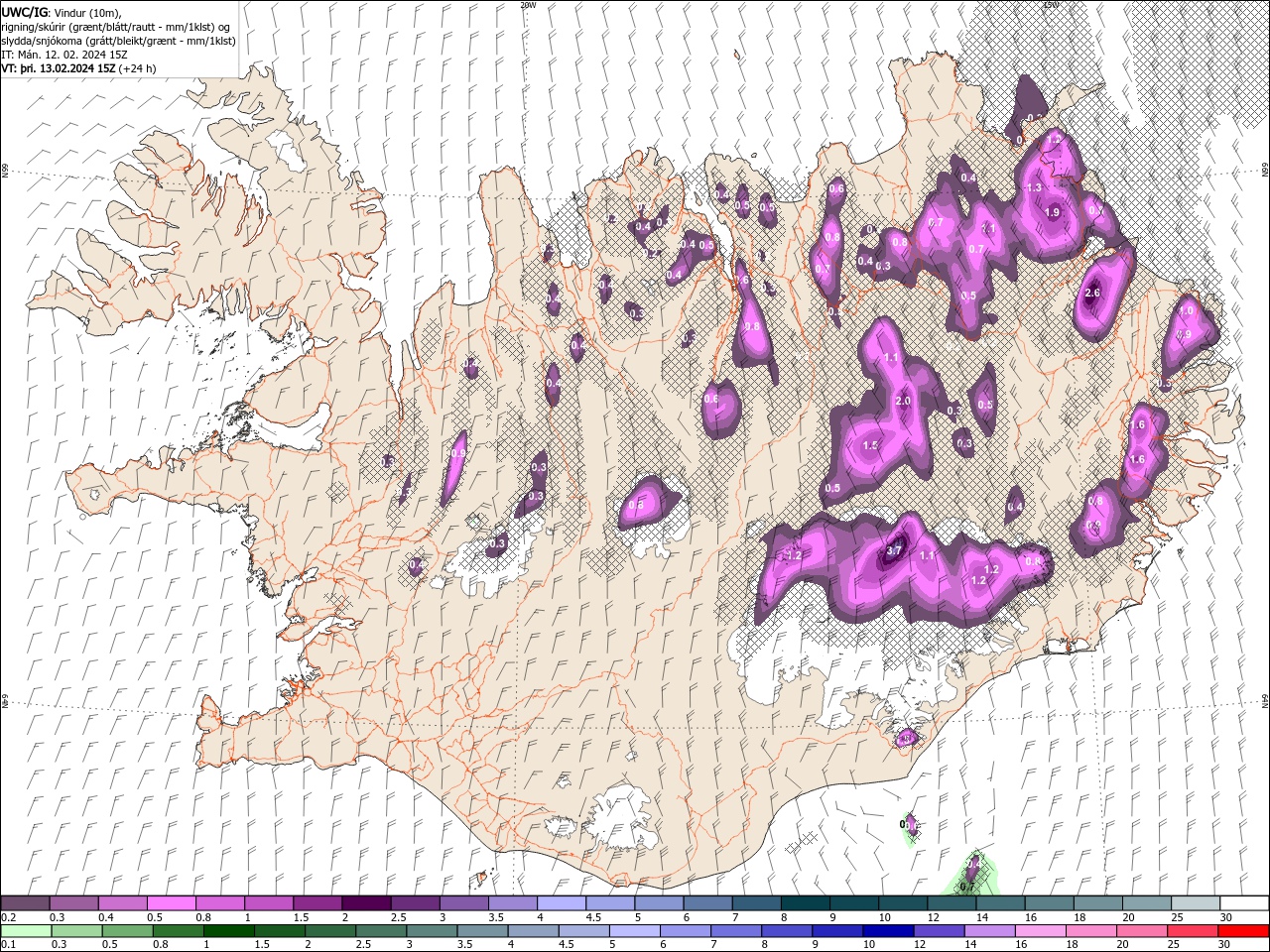1270x952 pixels.
Task: Click the 30 white swatch in snow scale
Action: [1244, 903]
